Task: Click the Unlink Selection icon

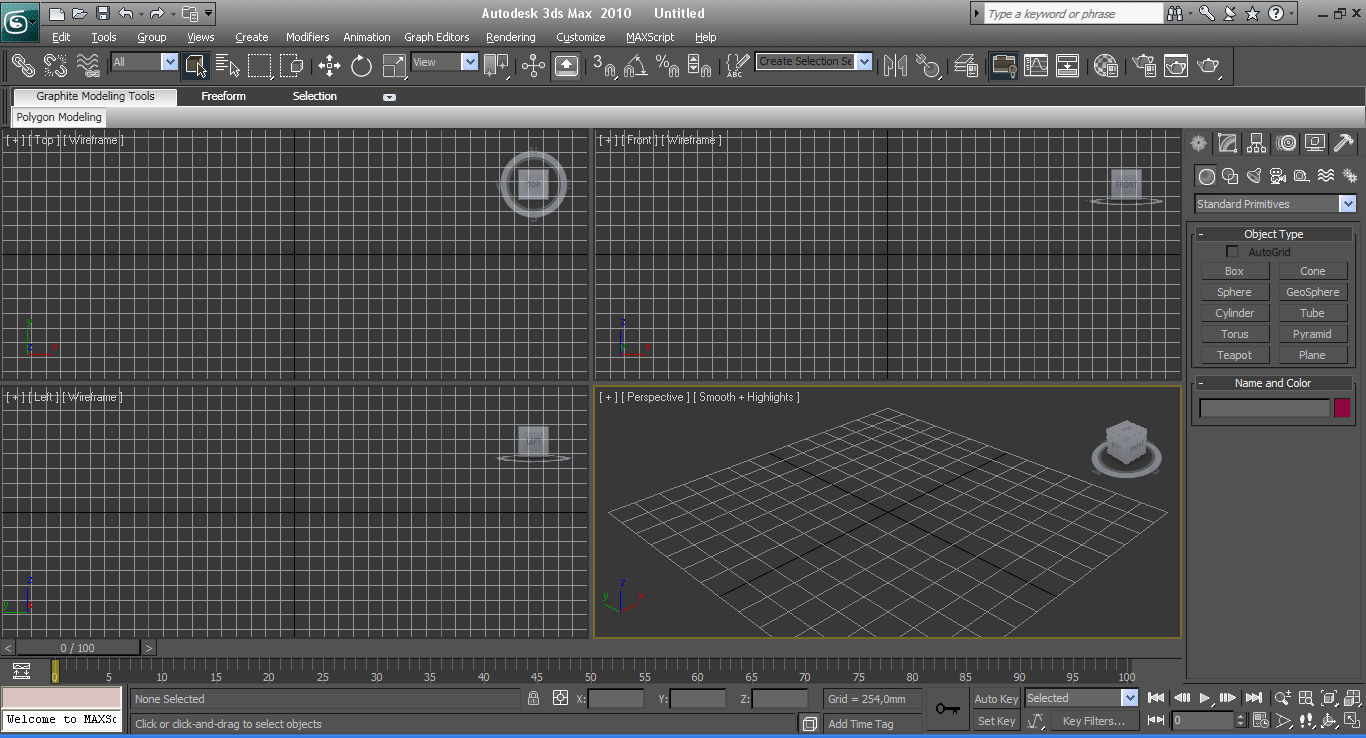Action: (55, 66)
